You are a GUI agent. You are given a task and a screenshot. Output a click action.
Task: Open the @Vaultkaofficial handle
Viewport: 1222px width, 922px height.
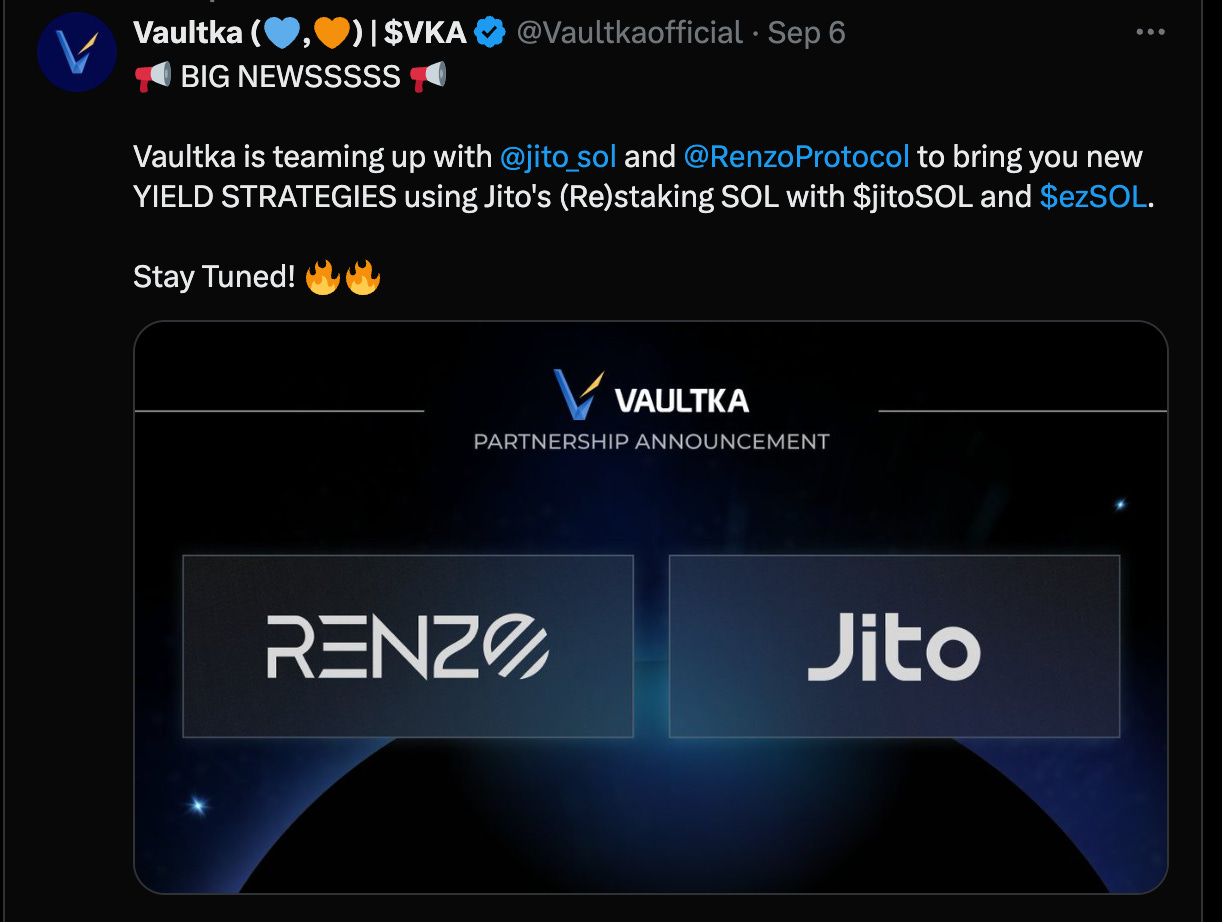[x=629, y=33]
